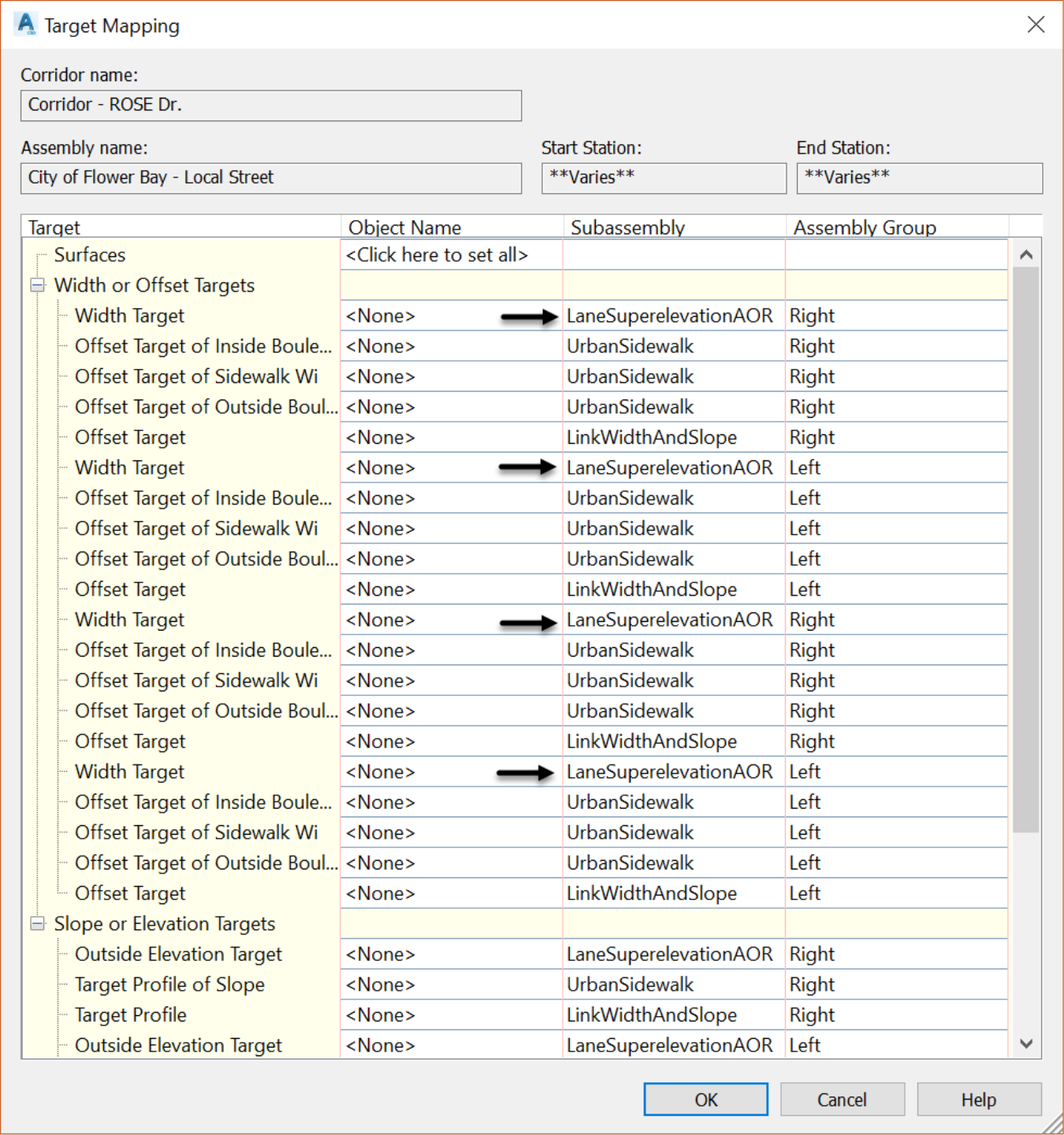Click LaneSuperelevationAOR in Outside Elevation Target Right row
1064x1135 pixels.
pos(669,955)
